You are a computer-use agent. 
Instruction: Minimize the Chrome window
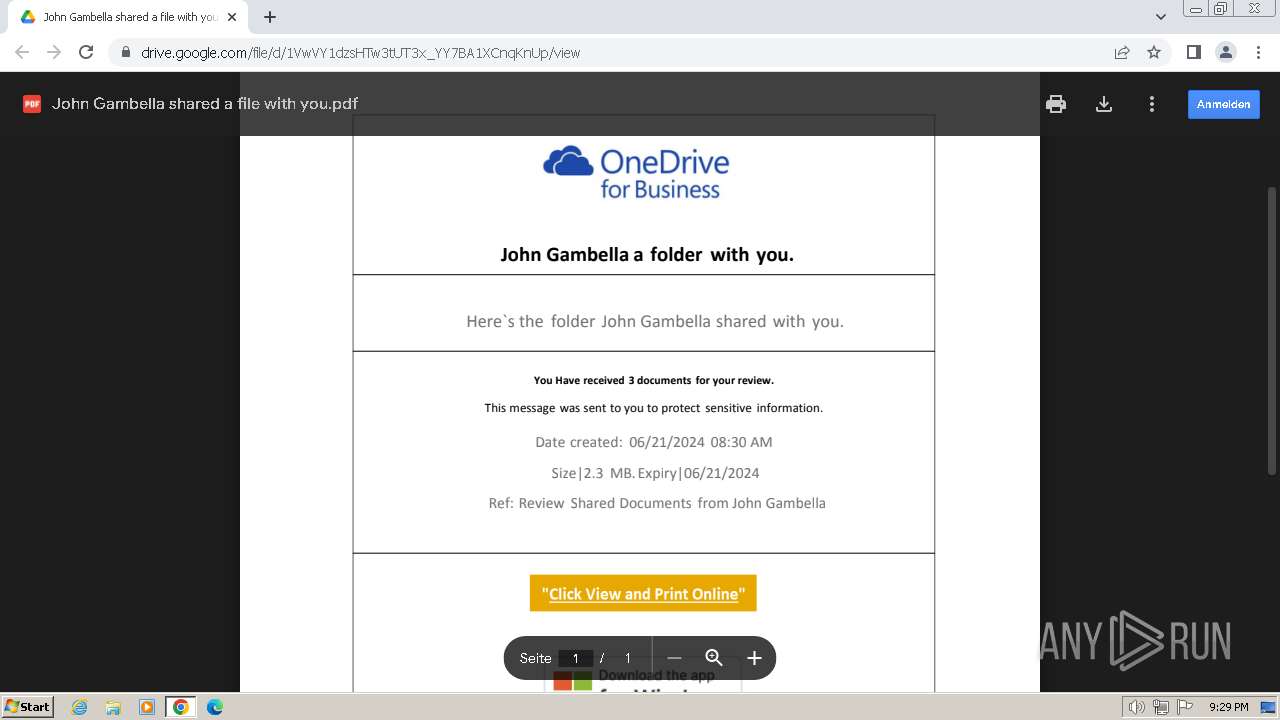(x=1195, y=9)
